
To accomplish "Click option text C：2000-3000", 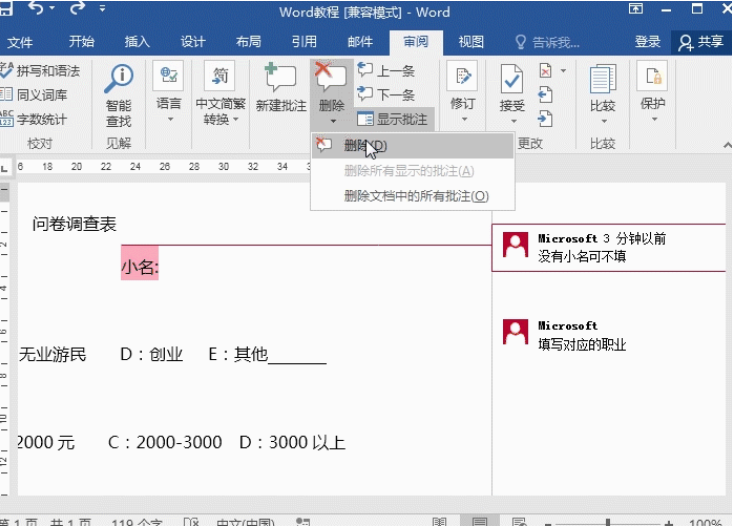I will tap(165, 442).
